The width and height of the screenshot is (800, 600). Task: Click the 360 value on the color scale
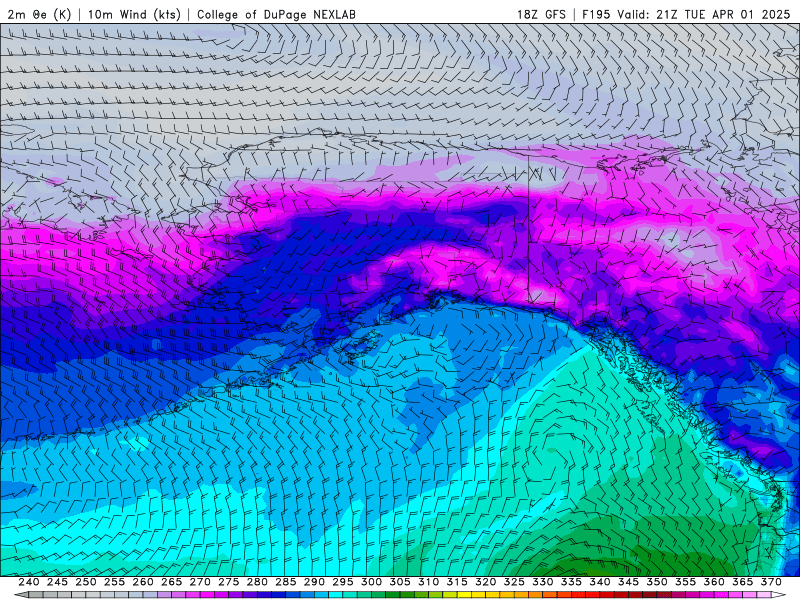coord(714,582)
